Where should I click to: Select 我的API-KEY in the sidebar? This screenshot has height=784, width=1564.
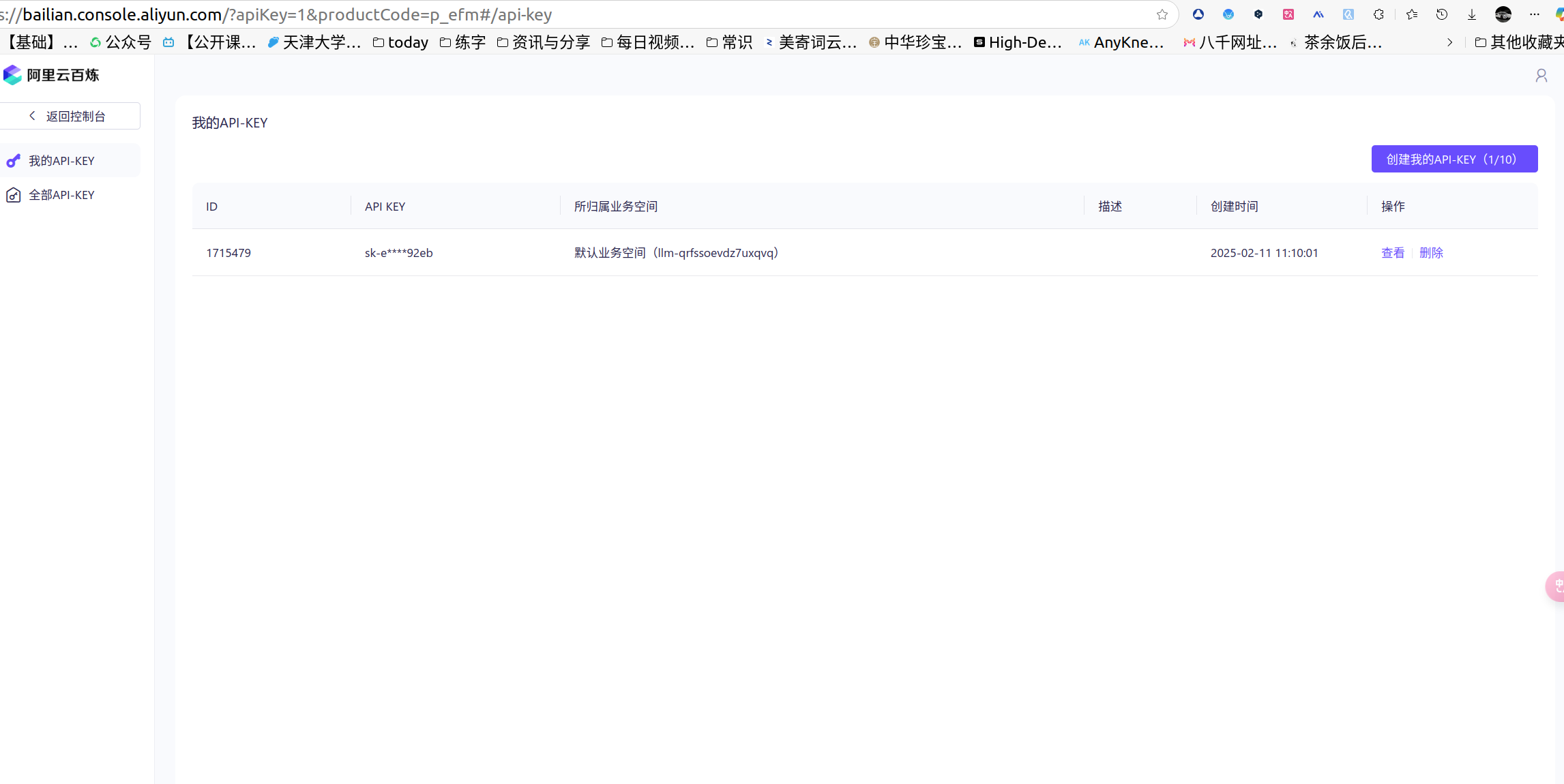click(x=61, y=161)
